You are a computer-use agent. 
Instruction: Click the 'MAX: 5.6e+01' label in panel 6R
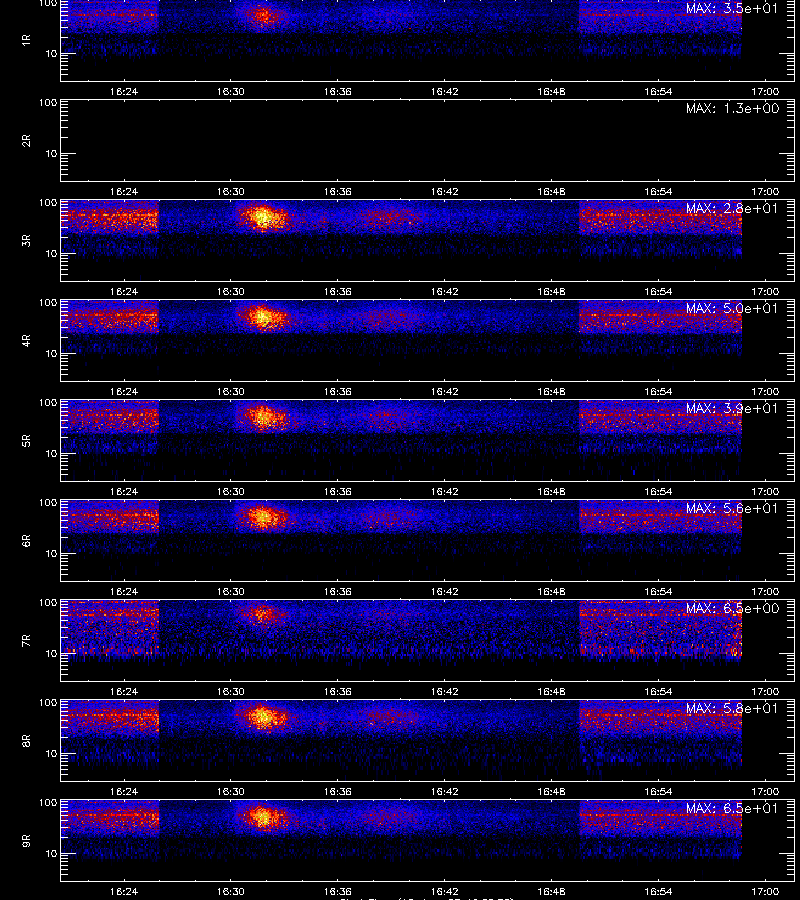pyautogui.click(x=732, y=509)
